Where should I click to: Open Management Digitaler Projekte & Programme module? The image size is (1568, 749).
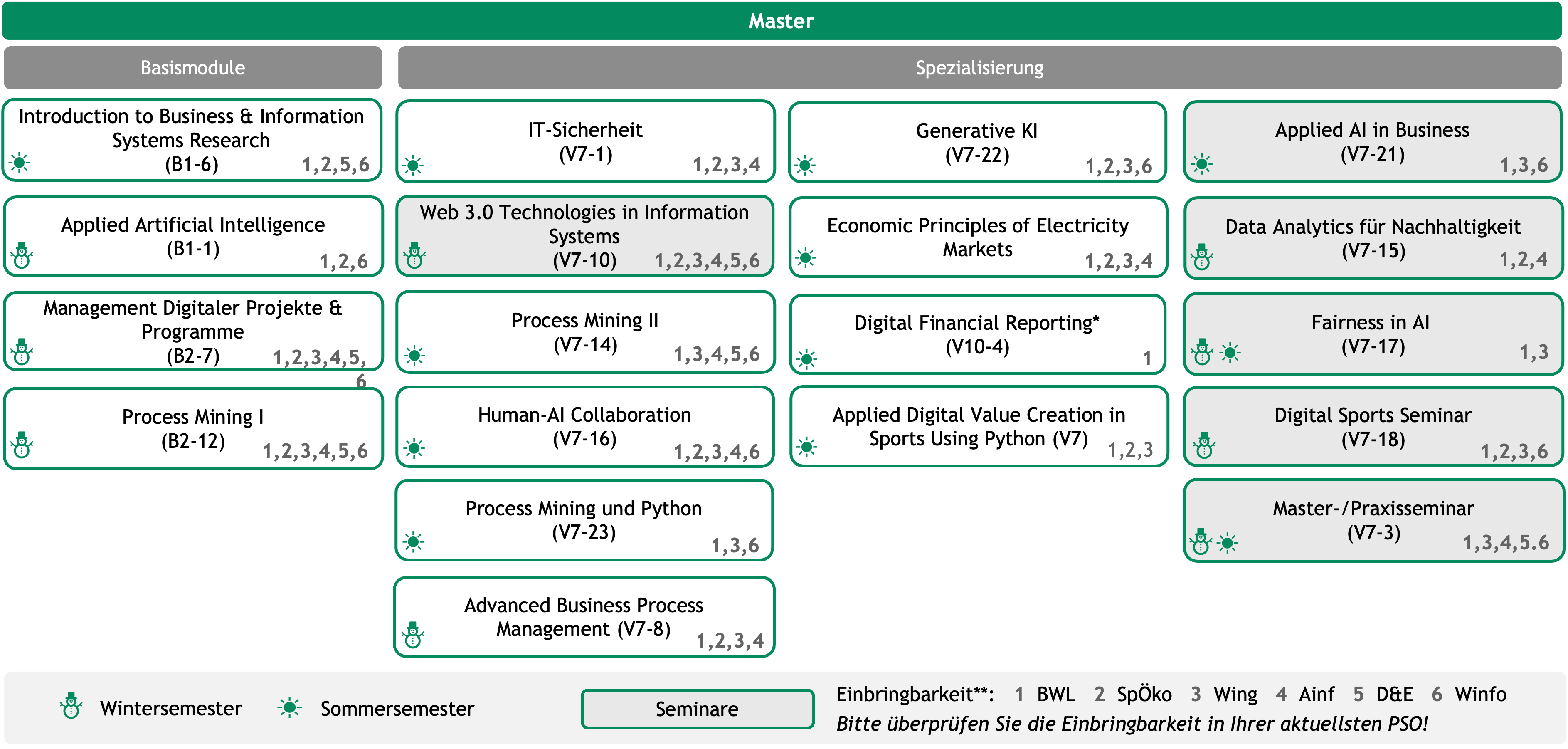[x=192, y=331]
